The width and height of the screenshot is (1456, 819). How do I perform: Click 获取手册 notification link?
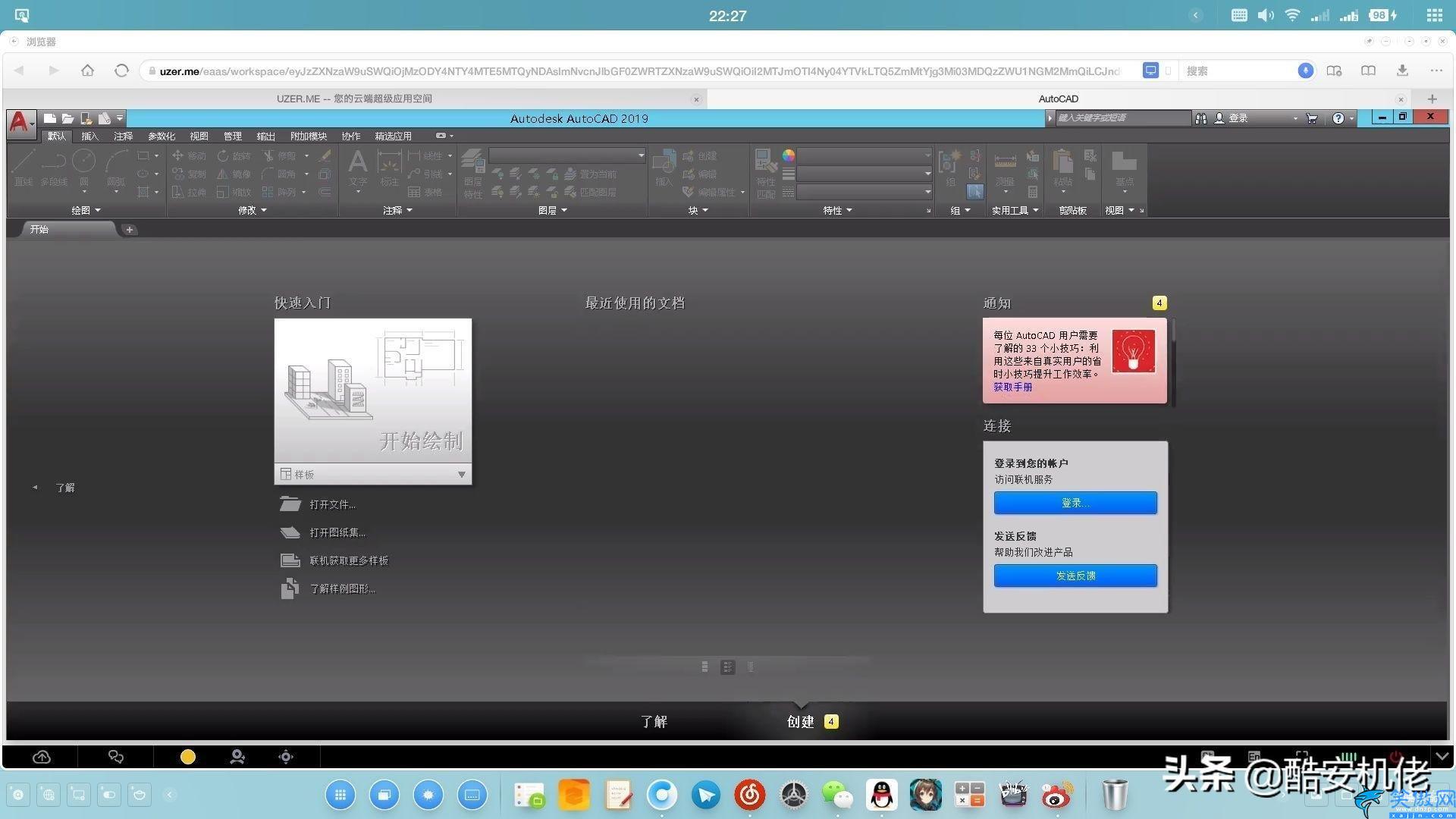coord(1012,387)
